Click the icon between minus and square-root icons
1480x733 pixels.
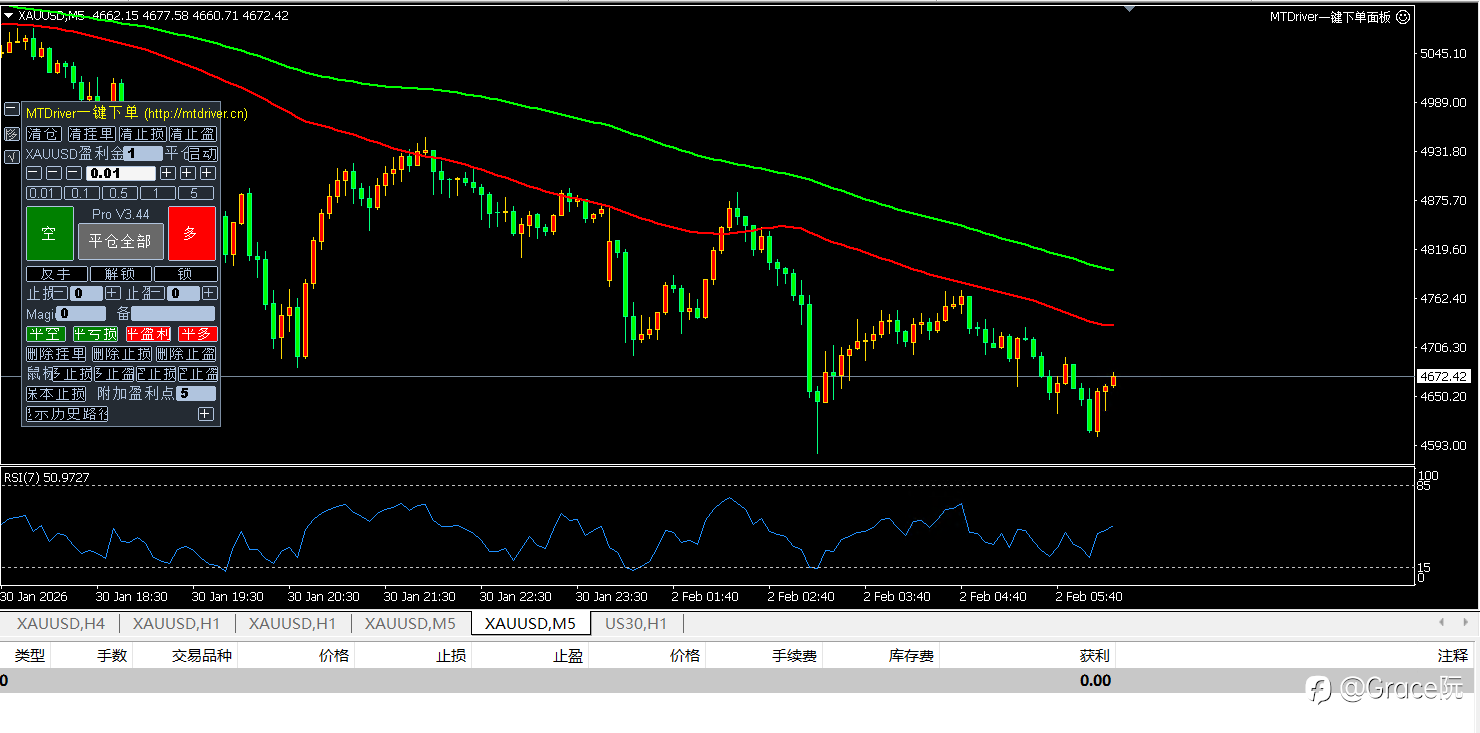point(12,134)
